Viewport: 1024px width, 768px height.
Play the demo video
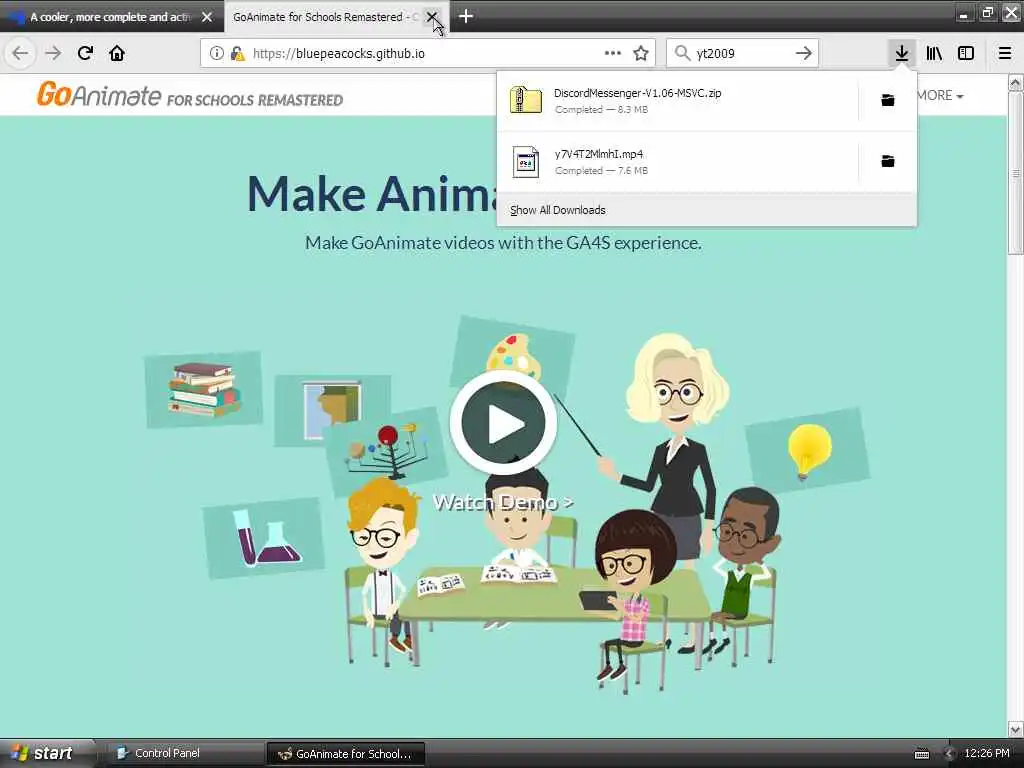point(503,423)
